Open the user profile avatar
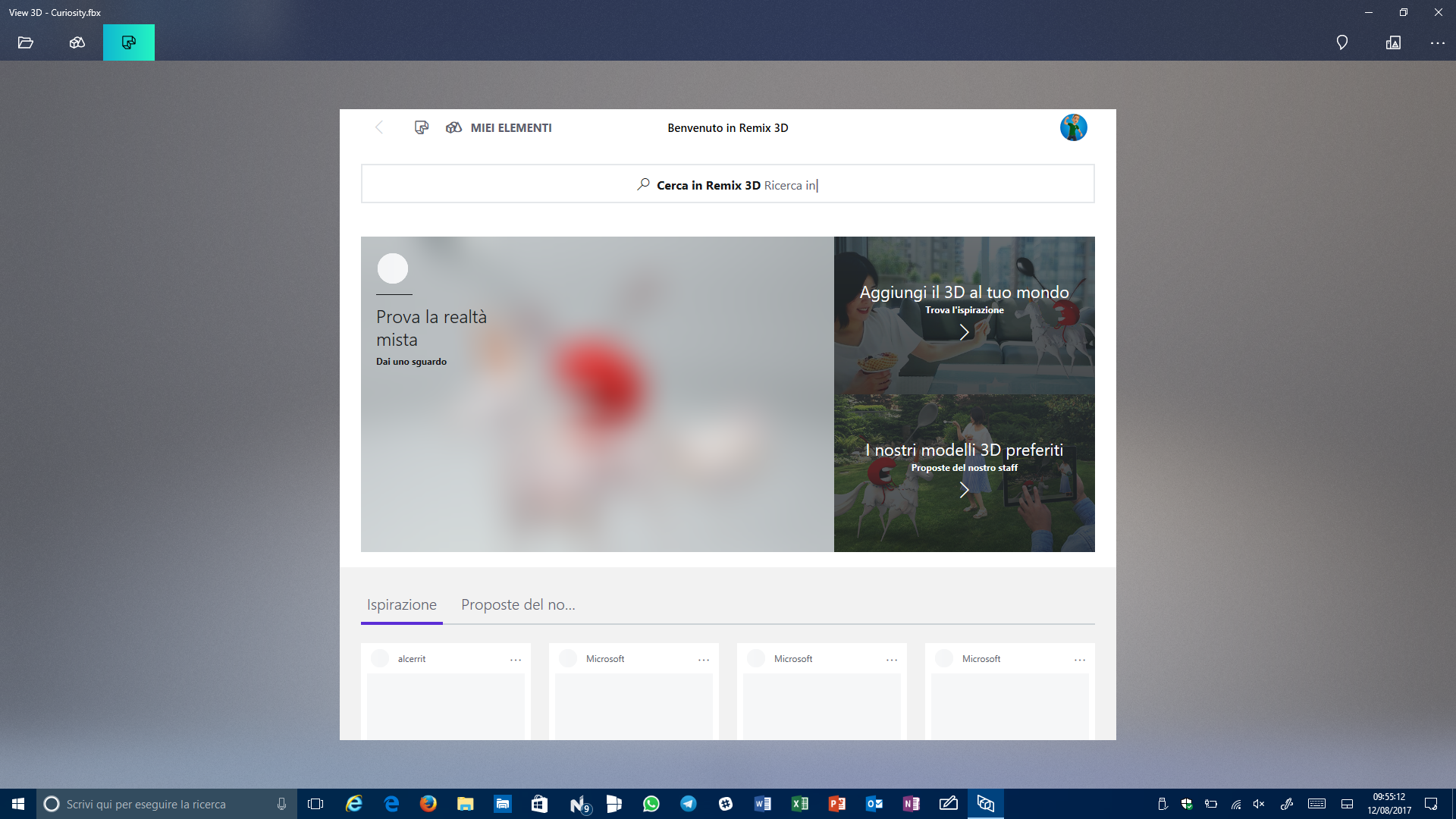 point(1074,127)
